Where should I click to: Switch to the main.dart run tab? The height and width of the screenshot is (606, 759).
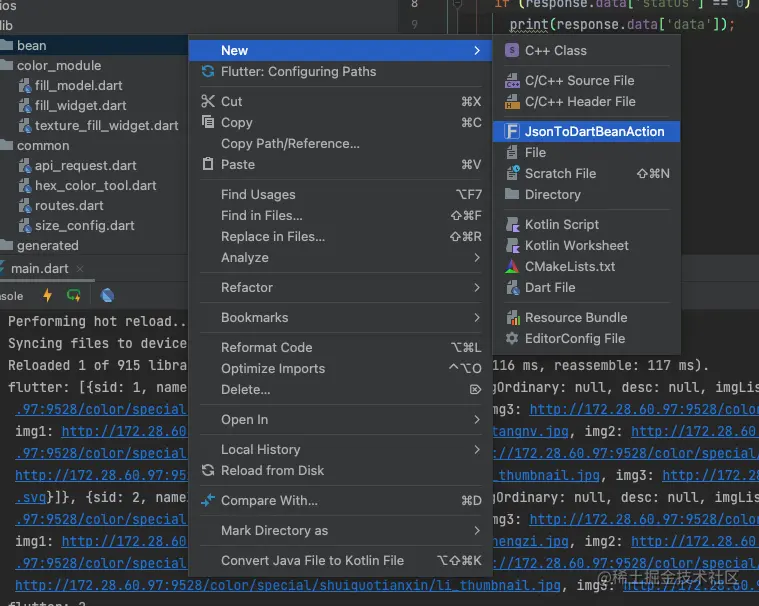[39, 268]
